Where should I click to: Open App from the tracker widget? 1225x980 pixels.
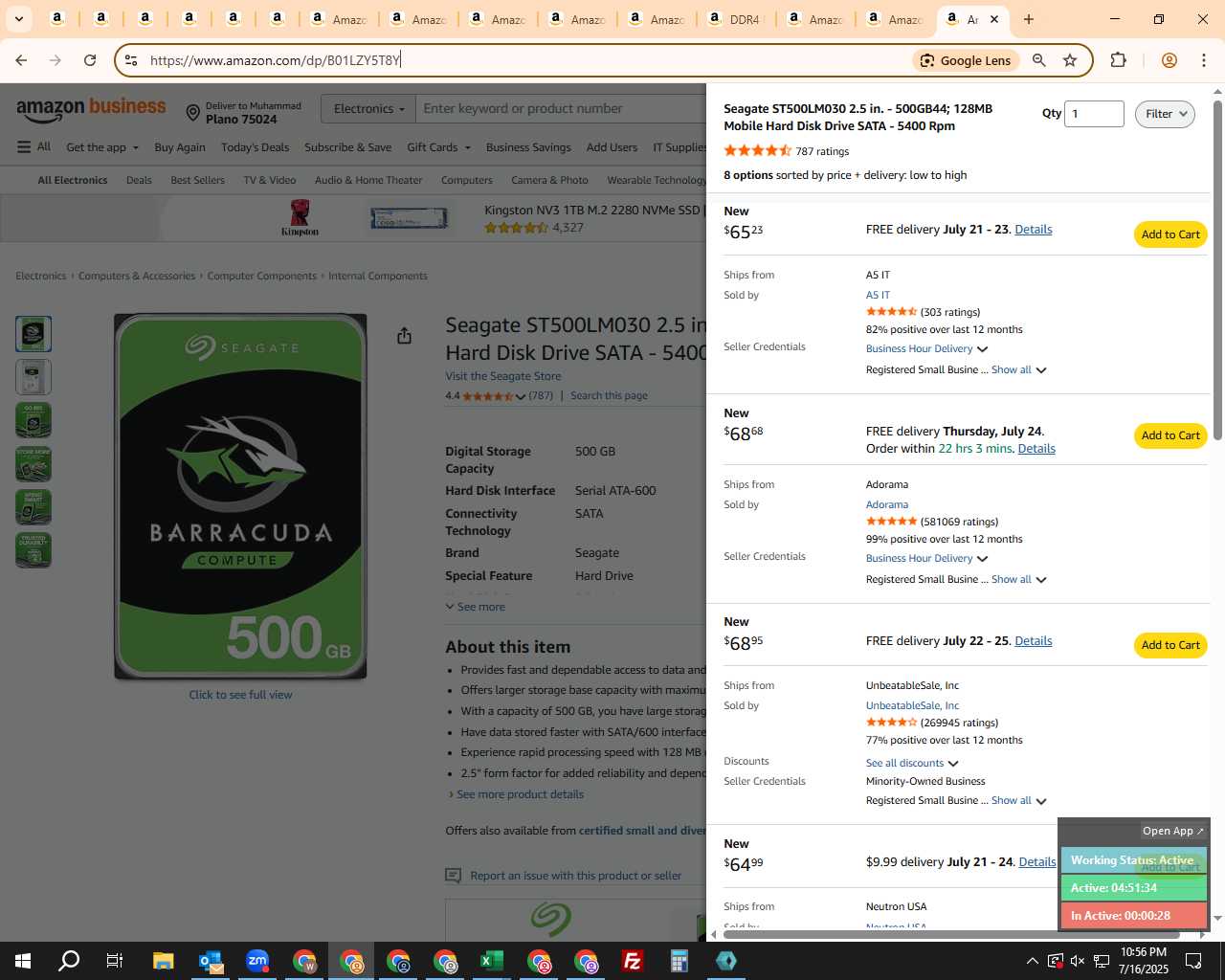(1173, 831)
